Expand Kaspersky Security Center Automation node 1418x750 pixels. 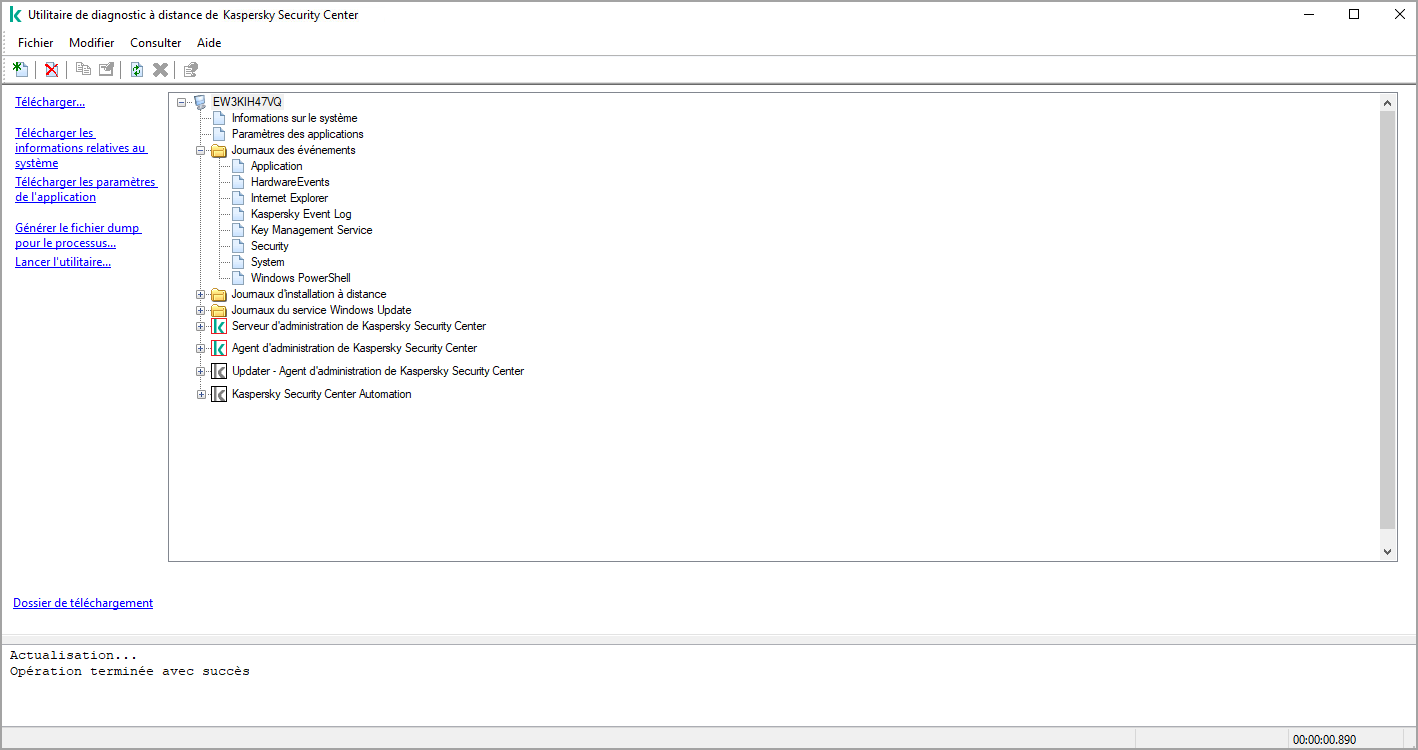[x=201, y=394]
